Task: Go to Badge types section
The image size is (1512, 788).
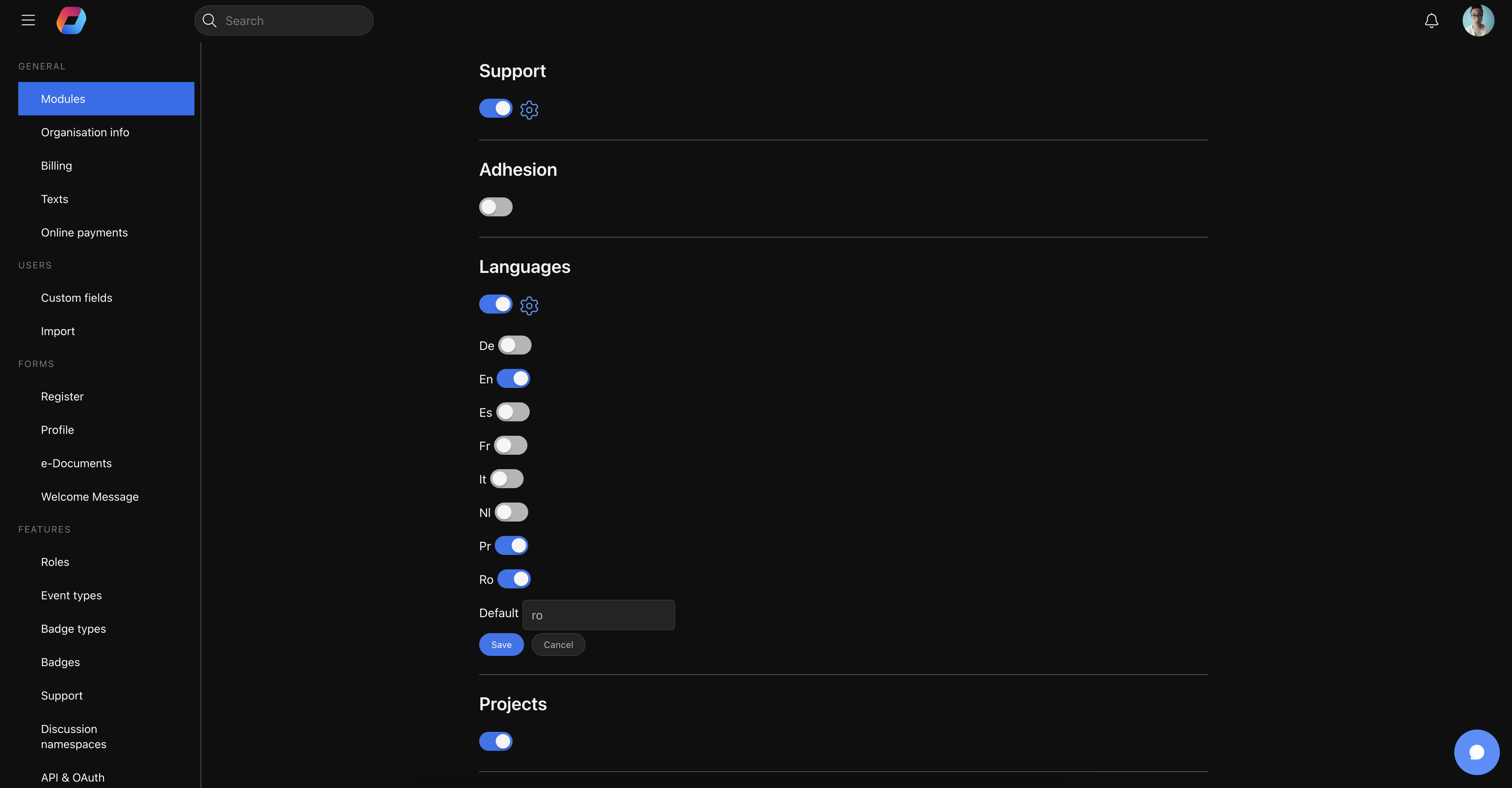Action: pos(73,629)
